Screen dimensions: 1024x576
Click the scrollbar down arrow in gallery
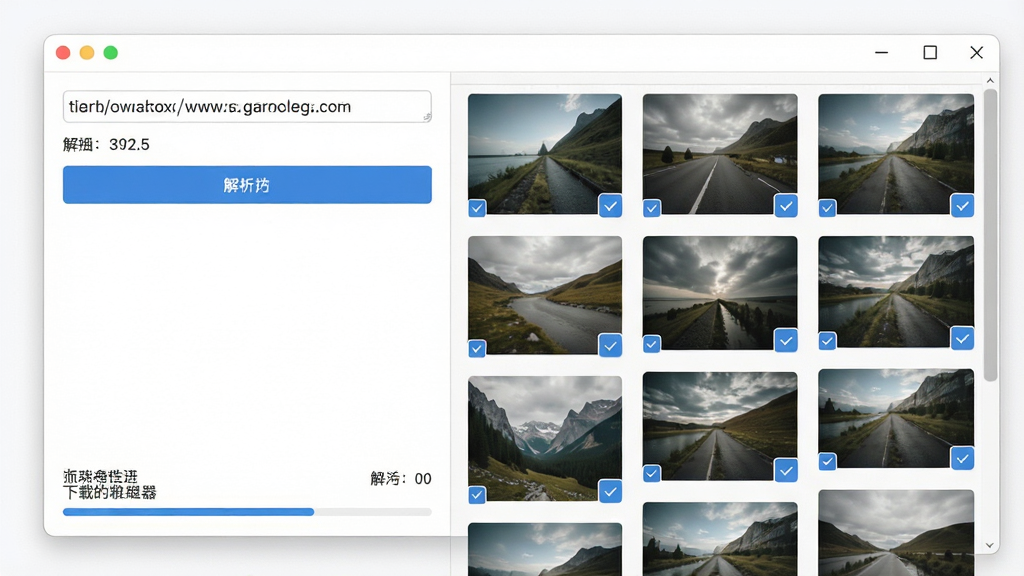990,545
